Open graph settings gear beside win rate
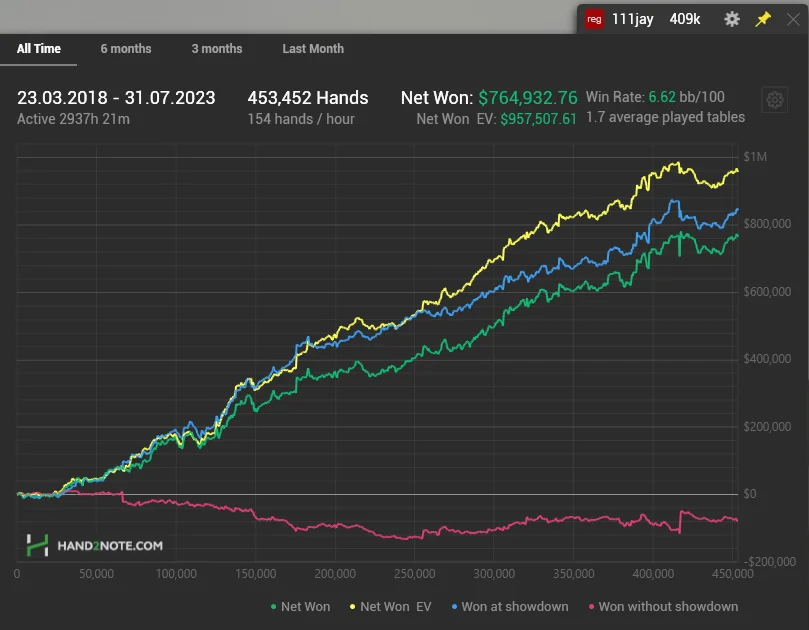This screenshot has width=809, height=630. (x=774, y=100)
